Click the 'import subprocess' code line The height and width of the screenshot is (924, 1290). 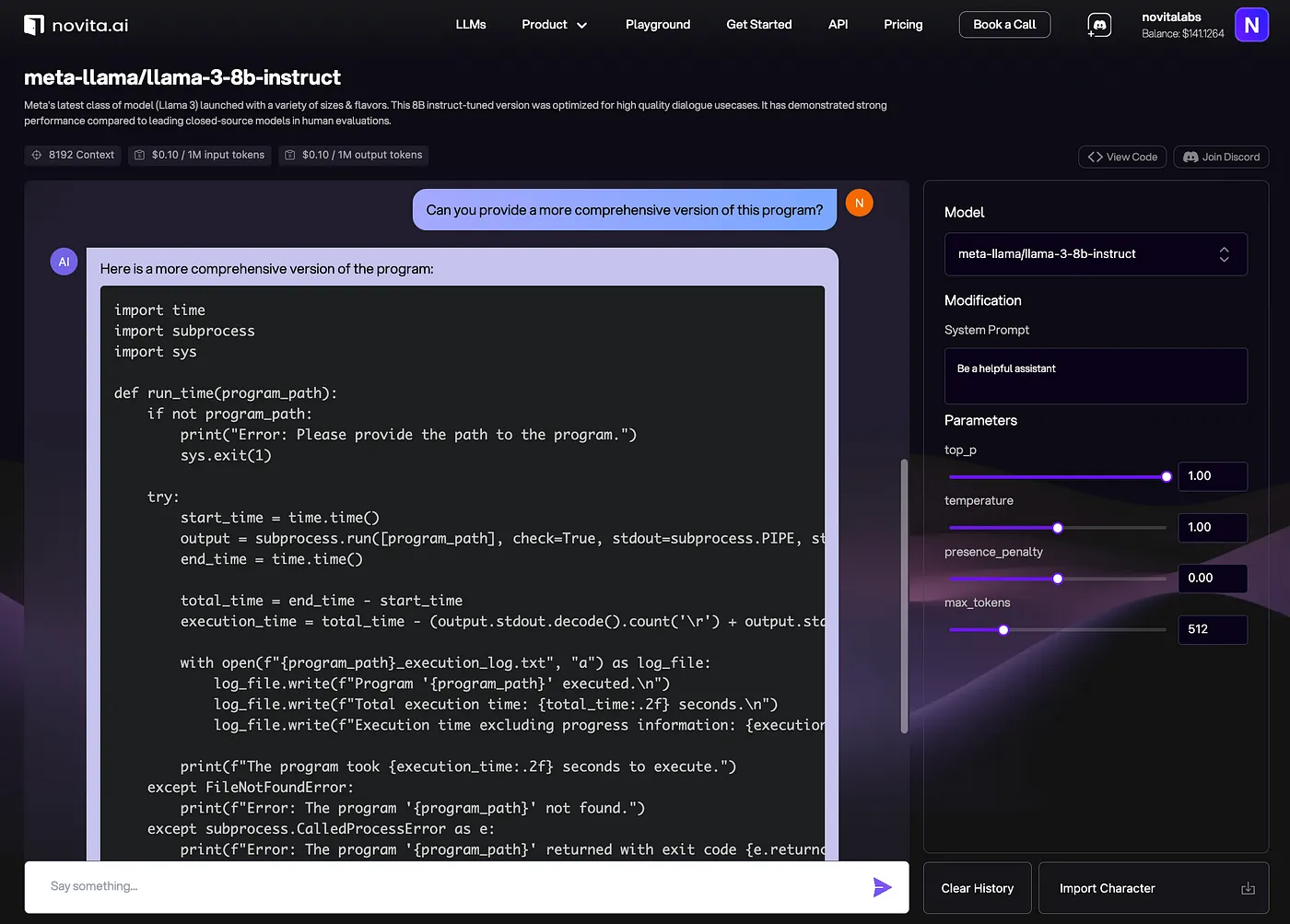point(184,332)
